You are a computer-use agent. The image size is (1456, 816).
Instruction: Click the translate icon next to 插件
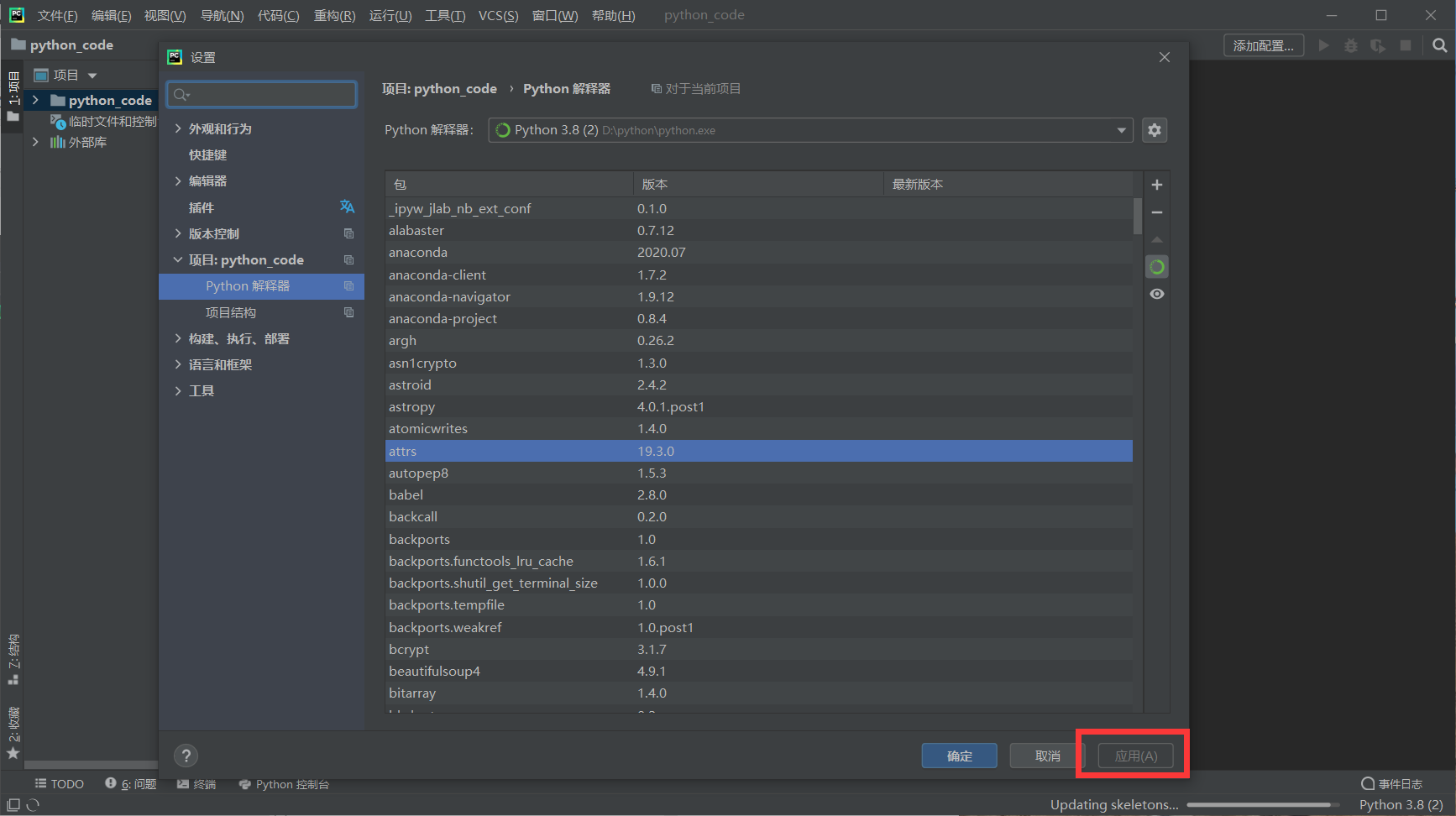click(347, 207)
